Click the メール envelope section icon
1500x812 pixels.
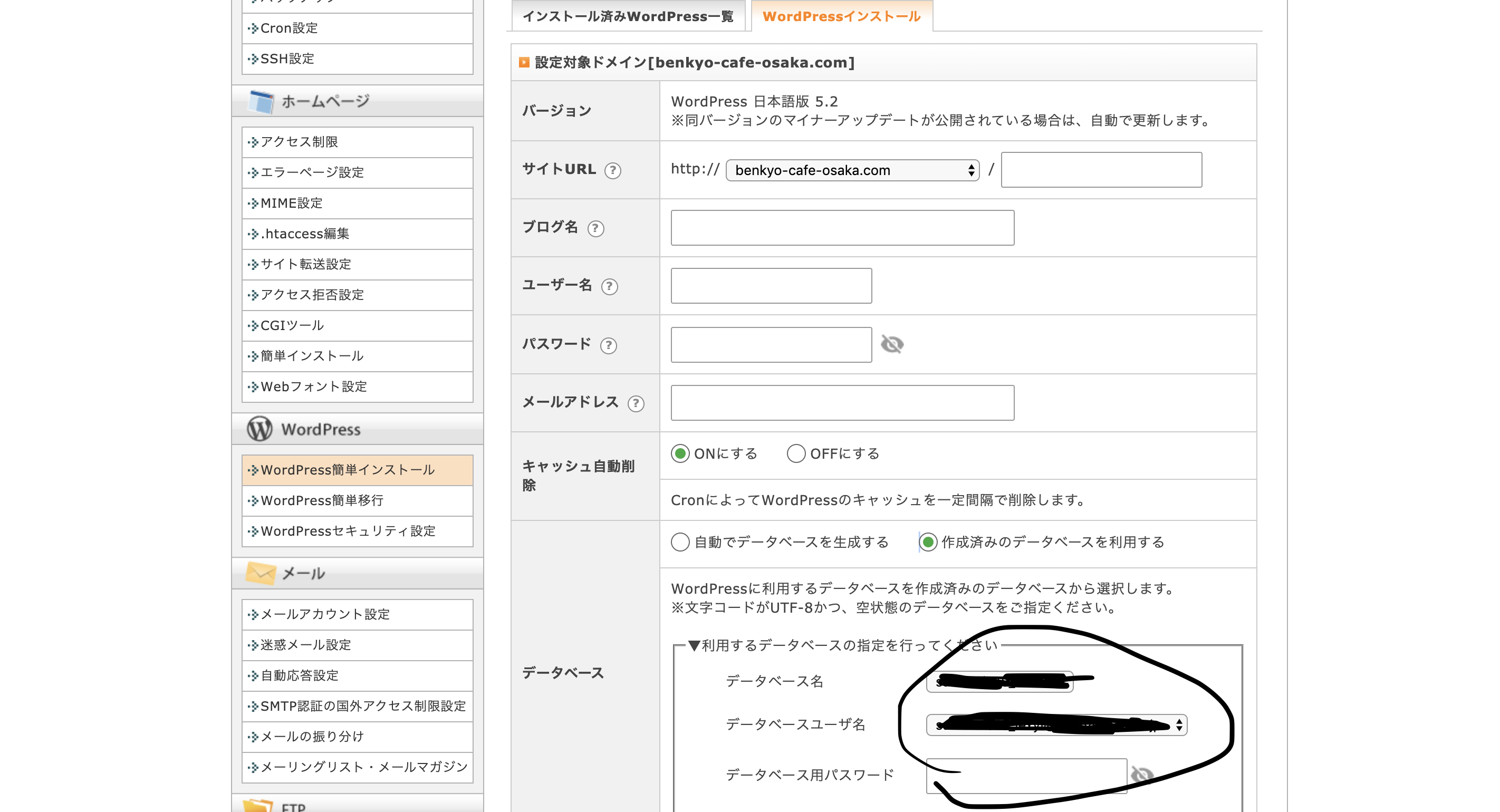[x=261, y=573]
